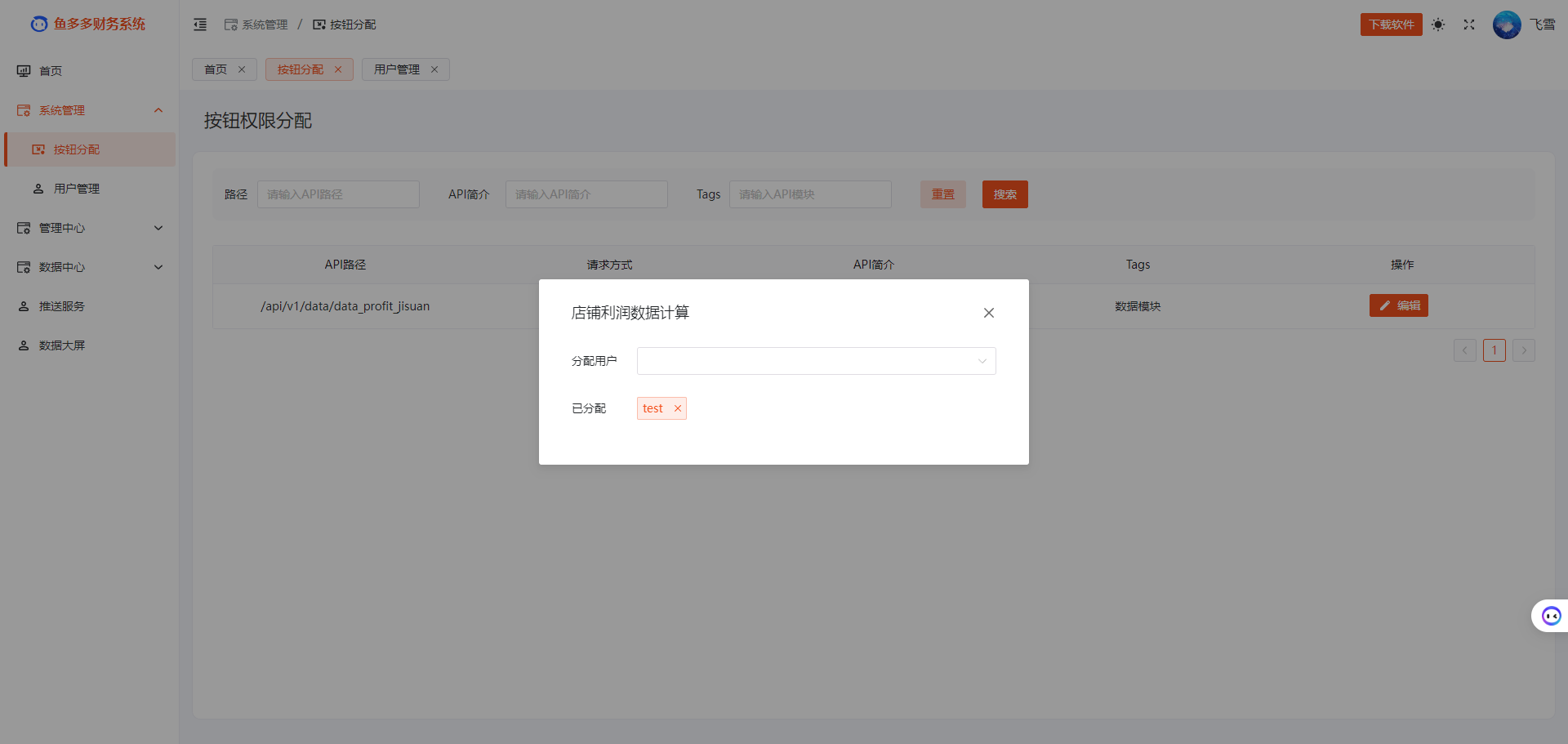Open the floating assistant icon bottom right
Image resolution: width=1568 pixels, height=744 pixels.
point(1549,616)
